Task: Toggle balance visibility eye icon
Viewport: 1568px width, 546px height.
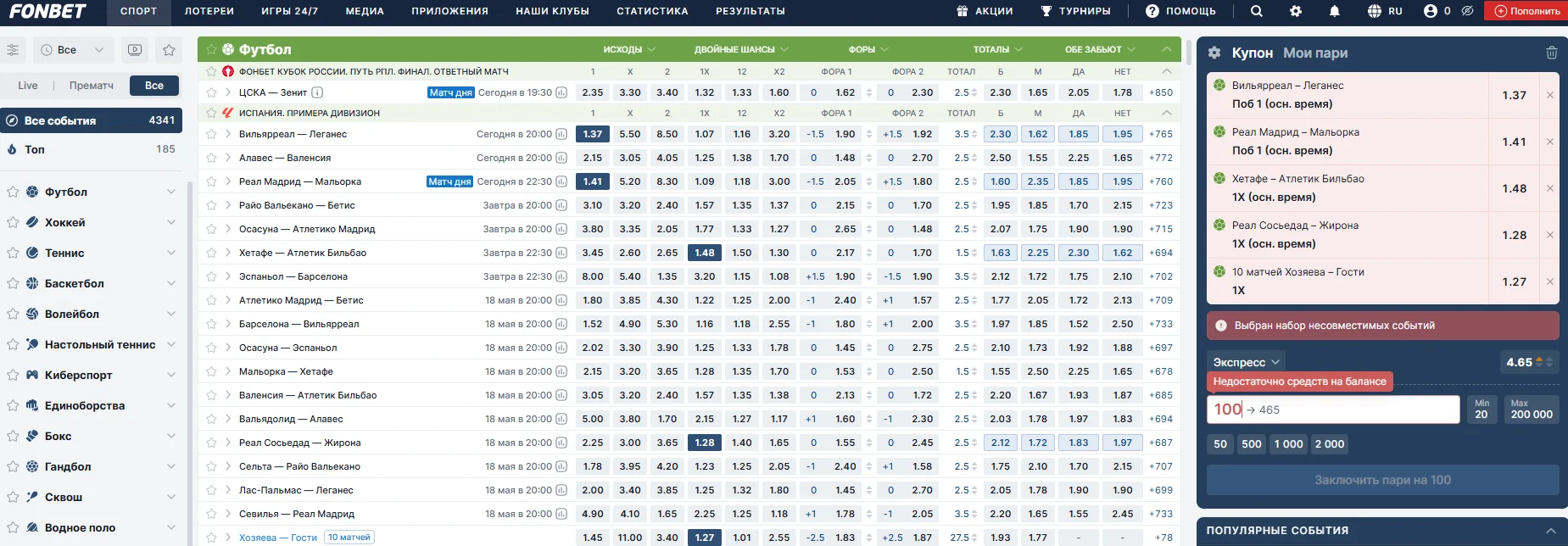Action: (1467, 11)
